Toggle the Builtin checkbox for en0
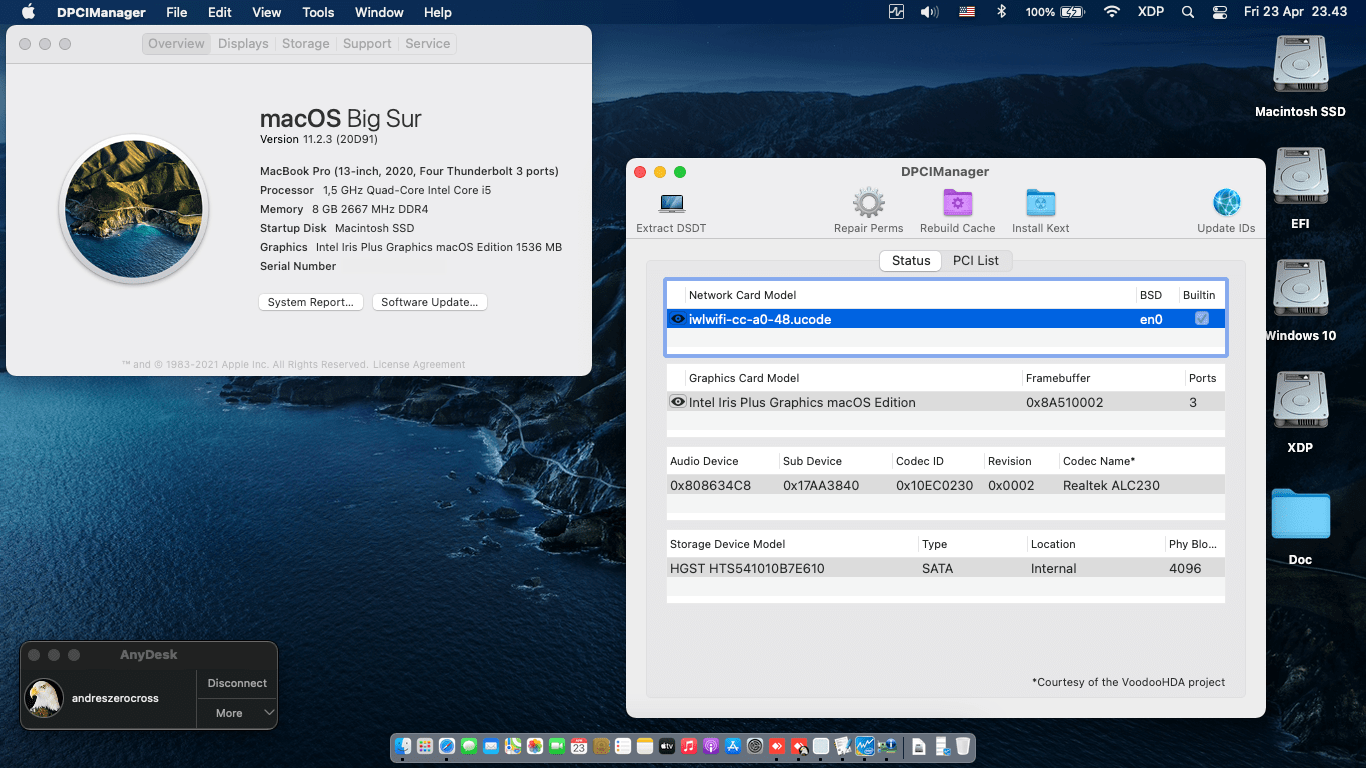1366x768 pixels. click(x=1202, y=319)
